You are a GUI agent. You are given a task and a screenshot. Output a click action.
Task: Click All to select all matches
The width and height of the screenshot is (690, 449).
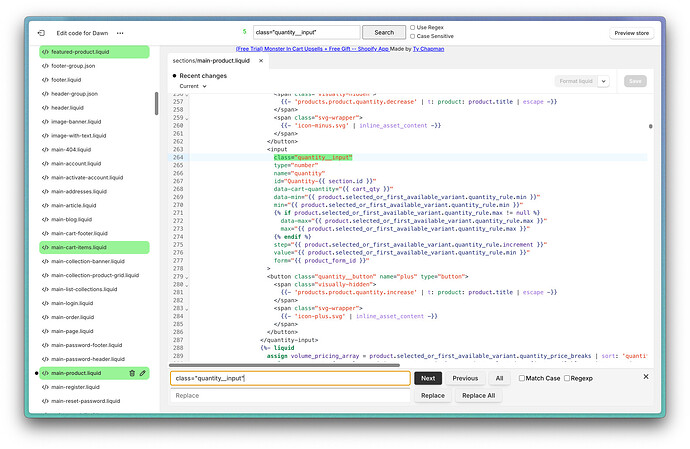coord(499,378)
